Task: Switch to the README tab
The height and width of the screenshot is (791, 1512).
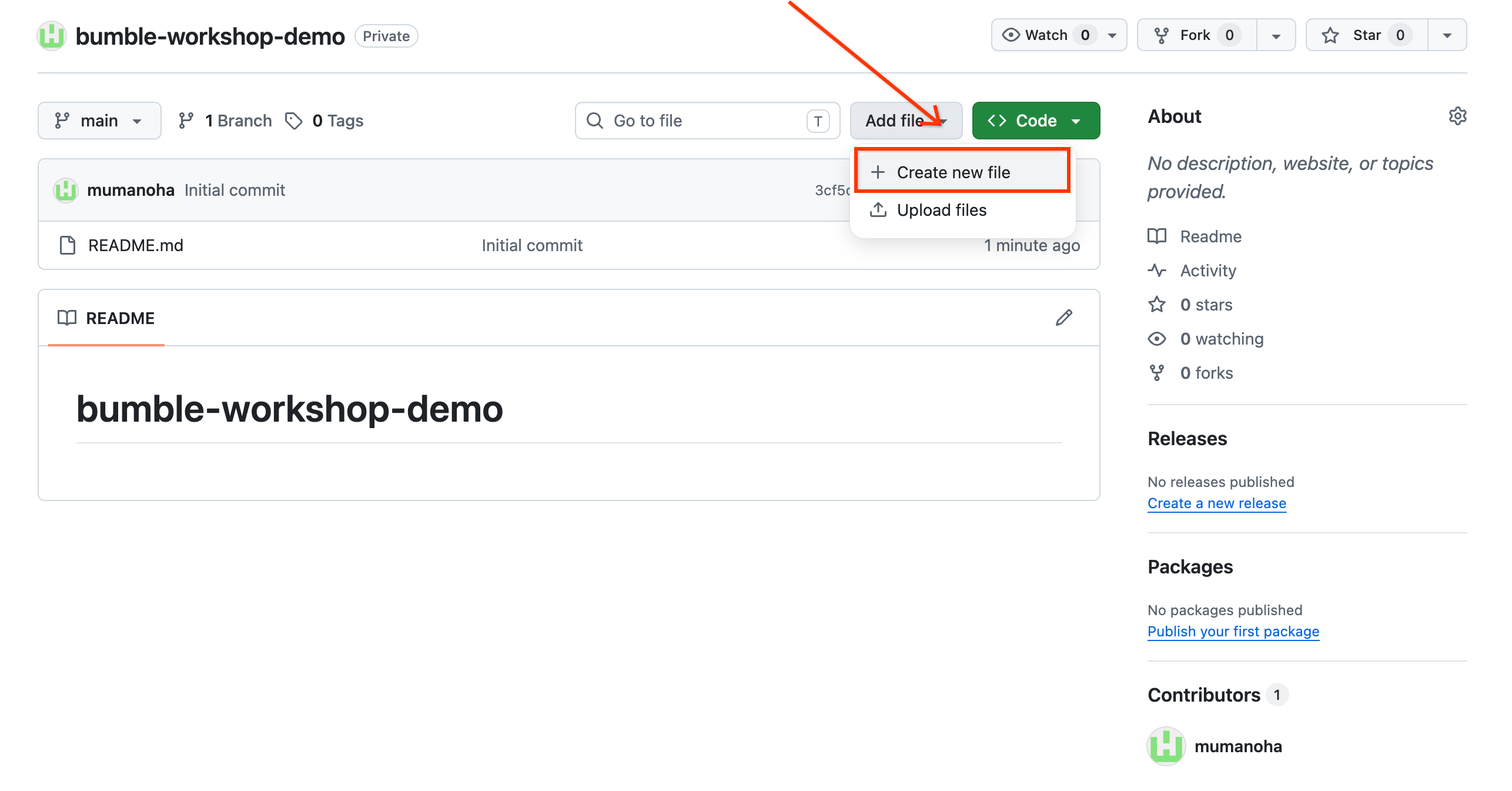Action: (106, 318)
